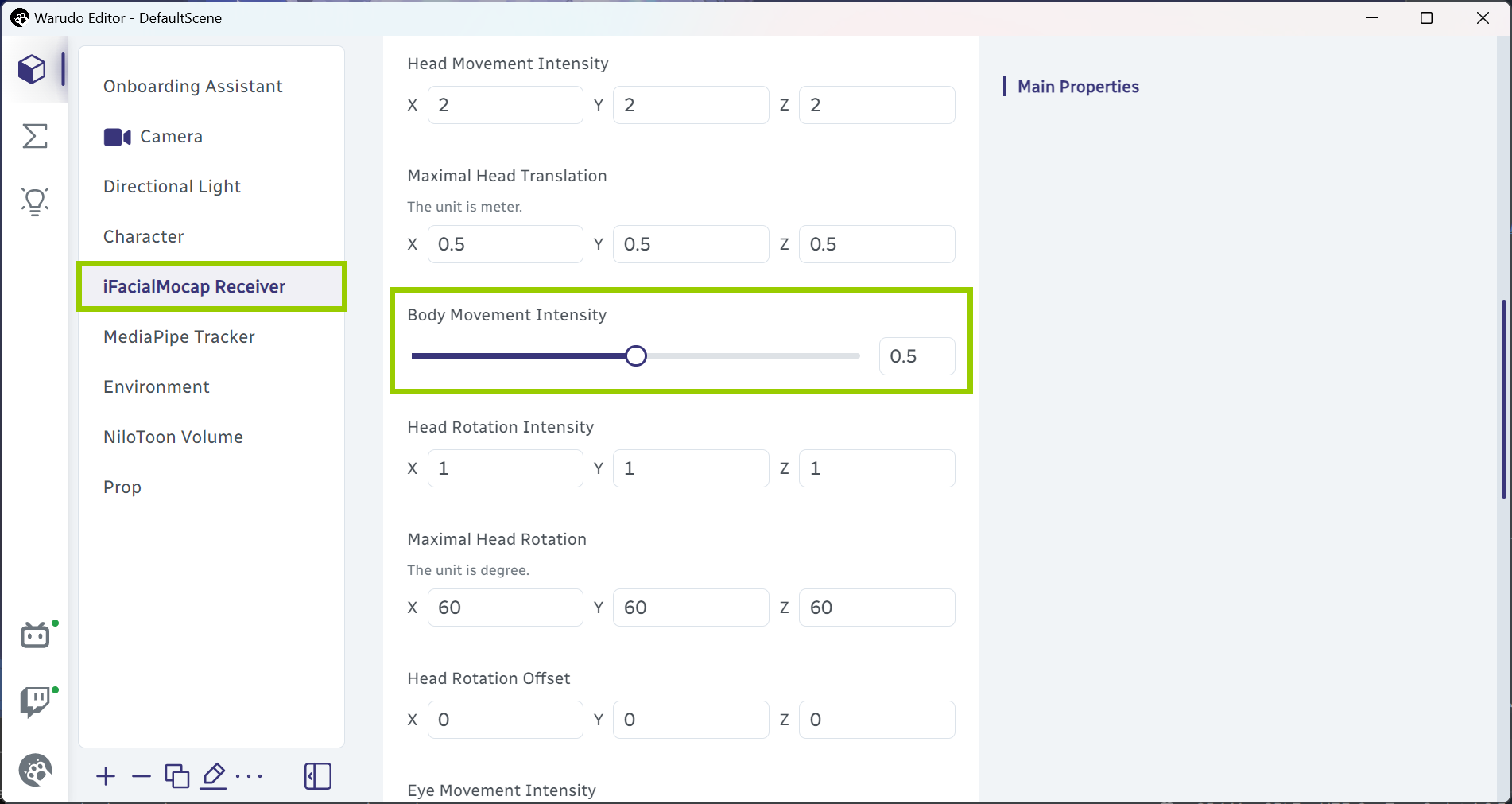
Task: Jump to Main Properties section
Action: [1078, 87]
